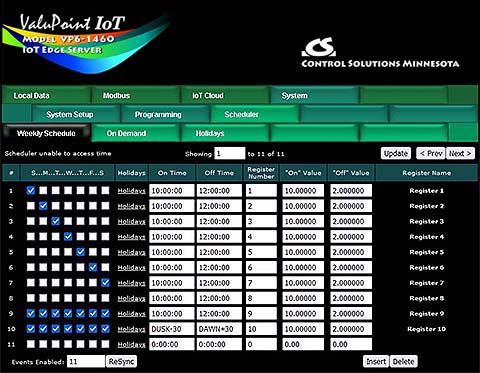Edit On Time 0:00:00 in row 11
The image size is (480, 373).
tap(172, 344)
